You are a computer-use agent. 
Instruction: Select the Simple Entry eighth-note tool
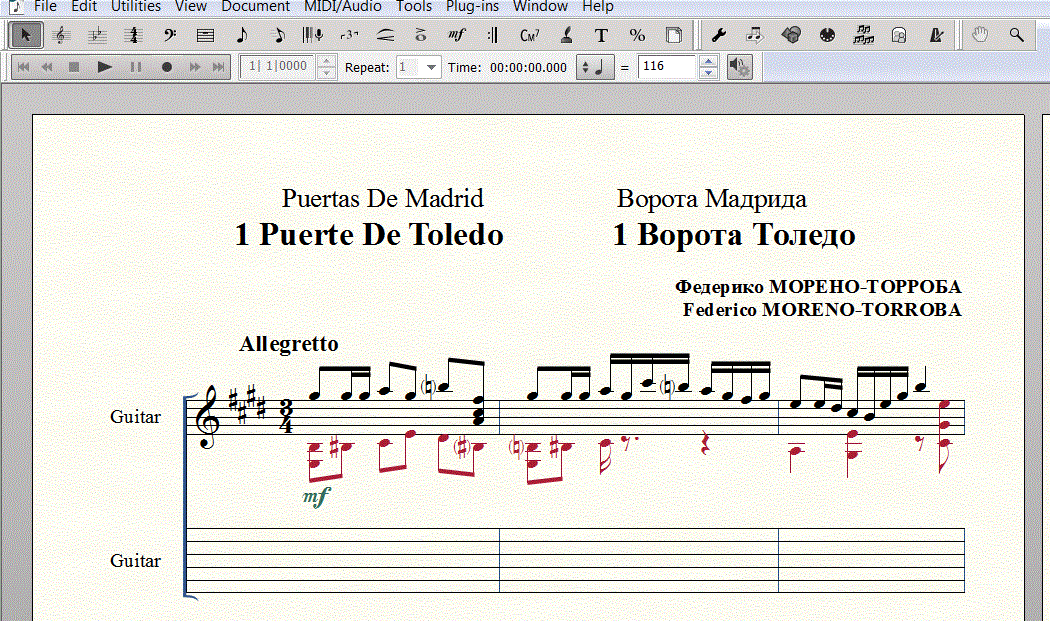242,35
